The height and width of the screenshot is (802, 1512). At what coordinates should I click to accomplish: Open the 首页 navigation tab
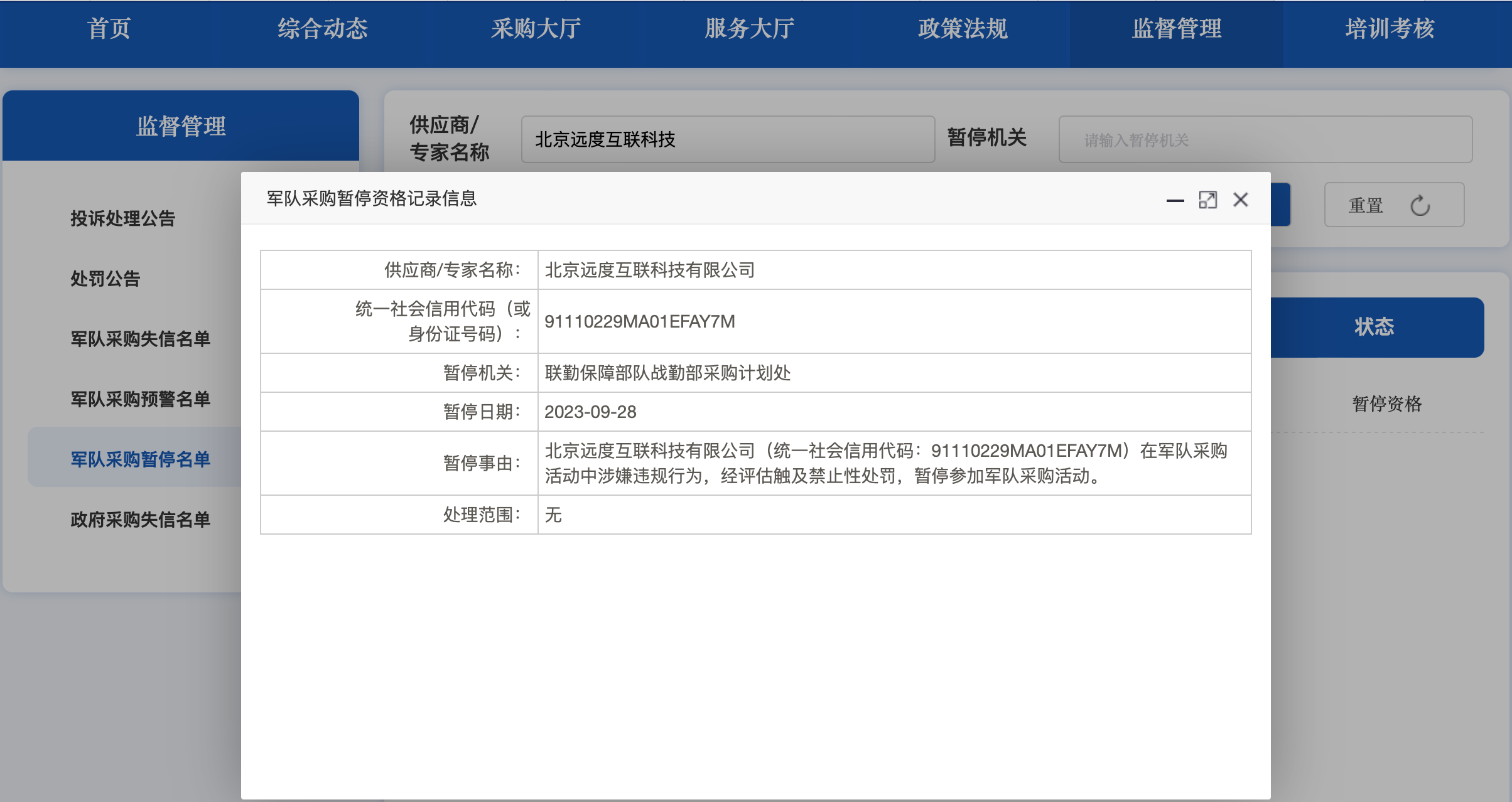pyautogui.click(x=109, y=29)
